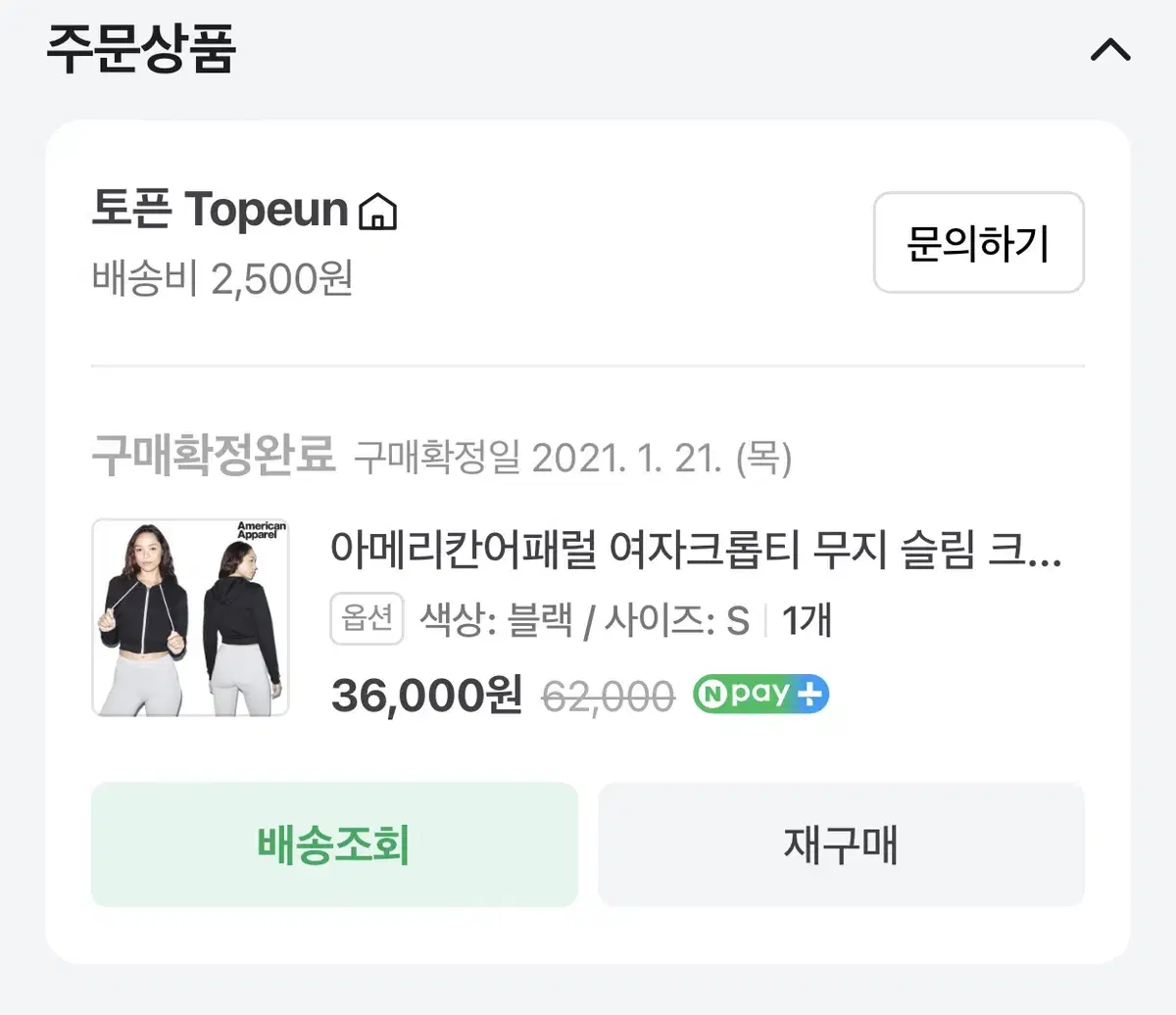This screenshot has height=1015, width=1176.
Task: Open the 아메리칸어패럴 여자크롭티 product title
Action: pyautogui.click(x=695, y=551)
